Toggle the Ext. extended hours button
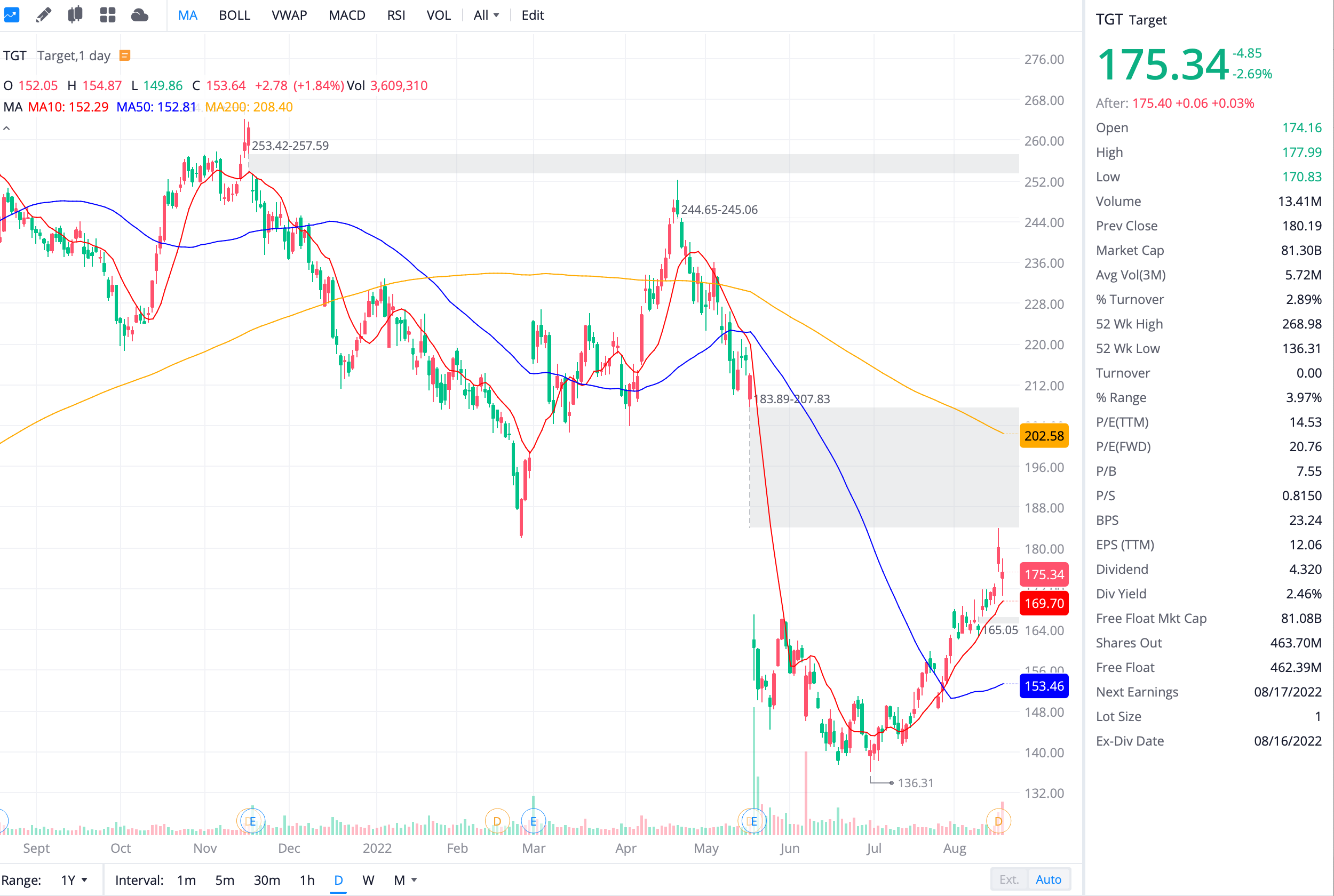The image size is (1334, 896). tap(1009, 879)
